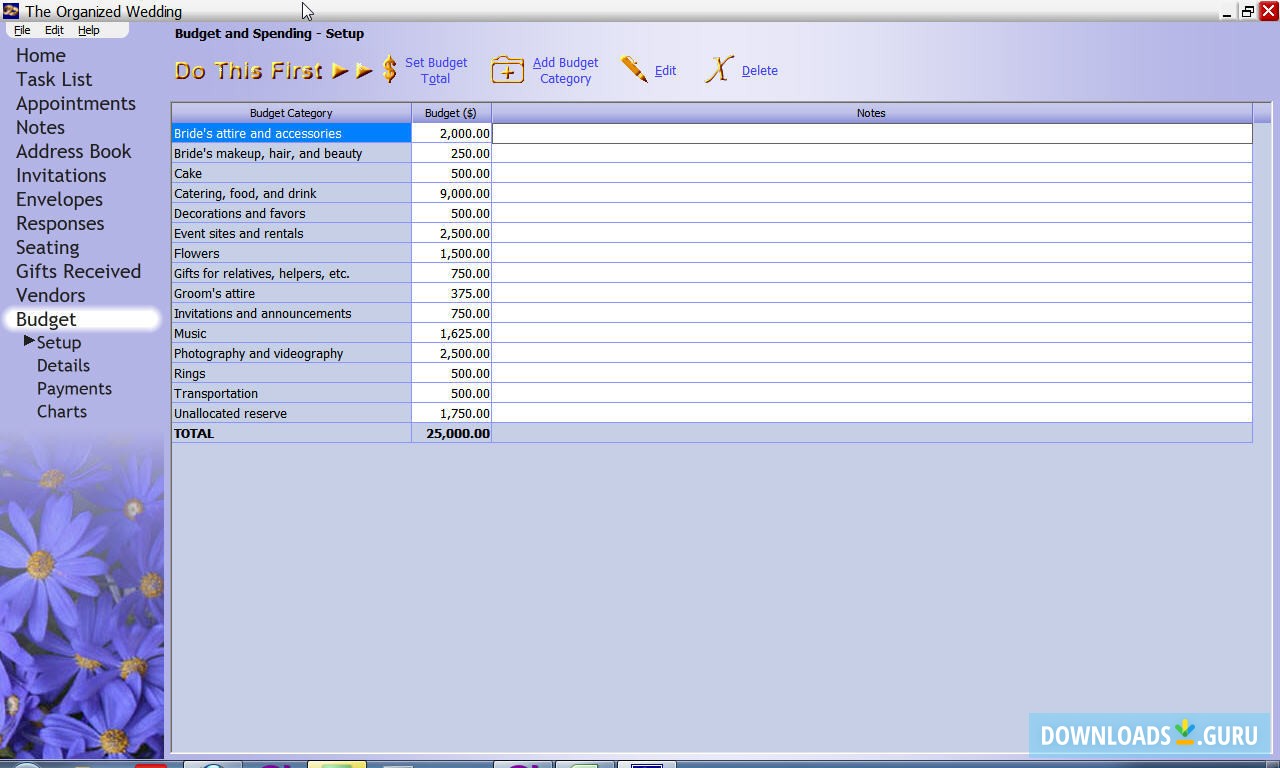Select the Catering, food, and drink row
This screenshot has height=768, width=1280.
pyautogui.click(x=245, y=193)
